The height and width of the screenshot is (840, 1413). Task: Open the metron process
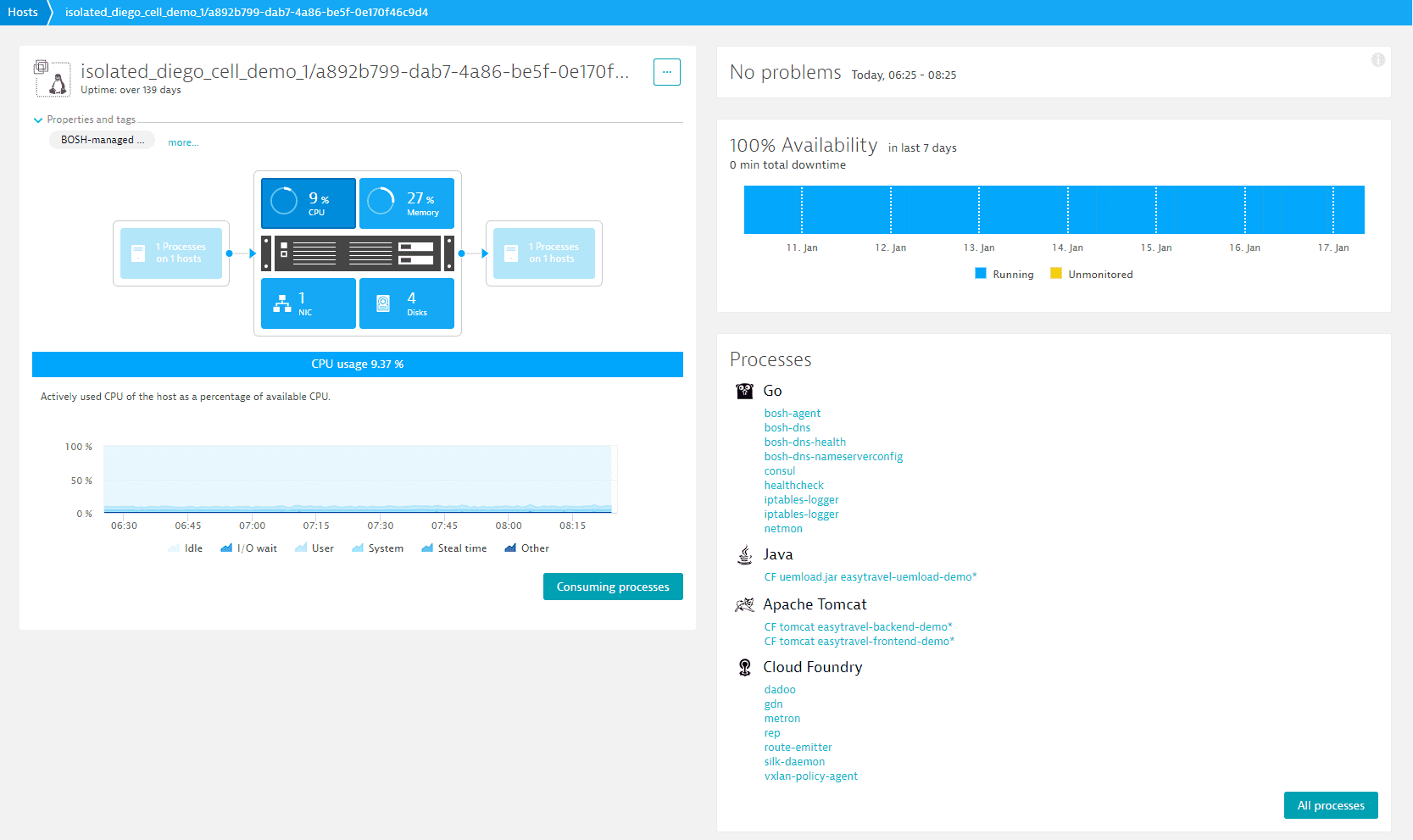(x=782, y=719)
